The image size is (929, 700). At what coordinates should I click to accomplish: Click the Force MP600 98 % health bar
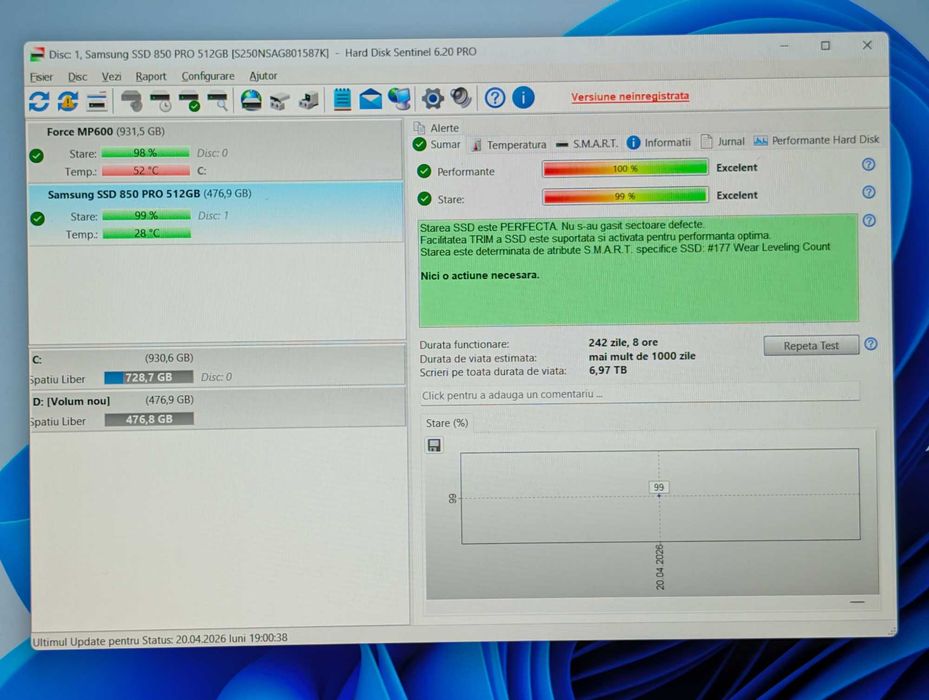145,153
